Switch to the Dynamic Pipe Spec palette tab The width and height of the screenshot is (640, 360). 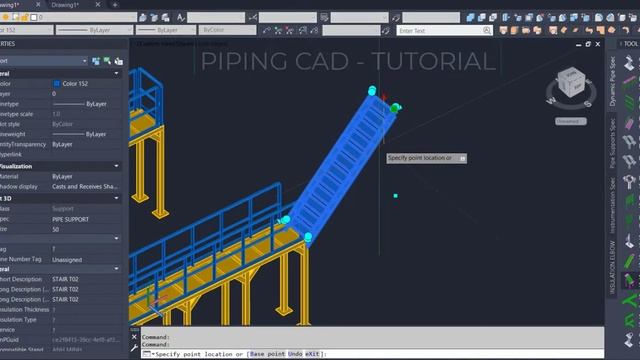612,81
